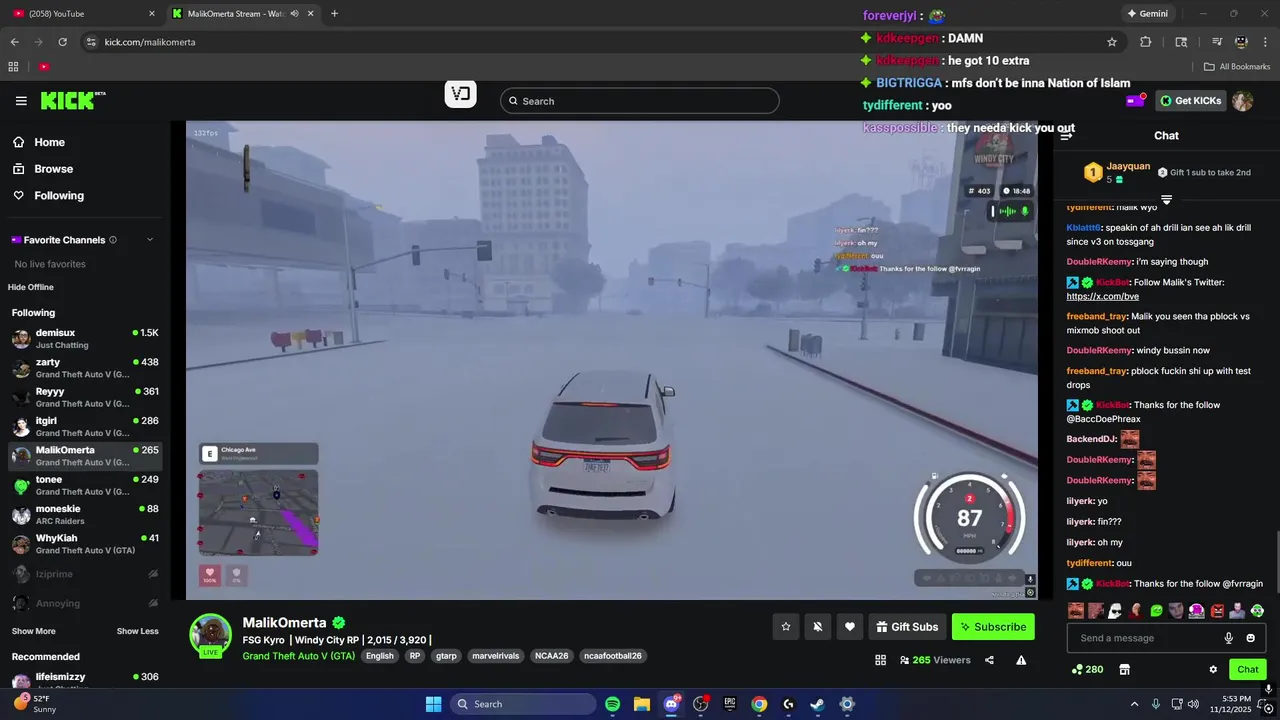Open the grid layout icon by viewers
Screen dimensions: 1280x720
(x=881, y=660)
